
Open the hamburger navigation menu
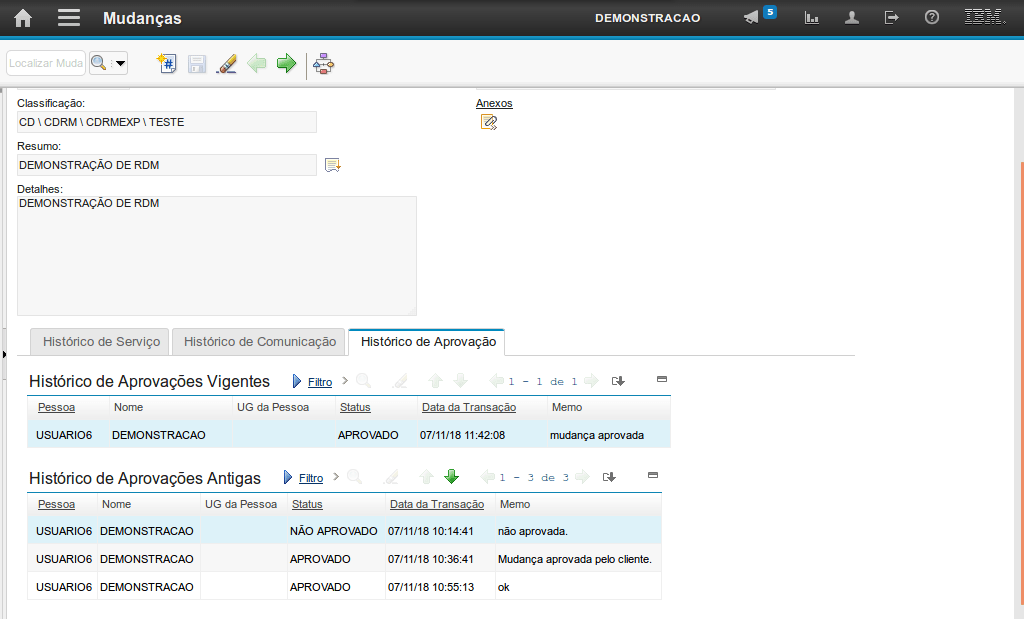coord(69,18)
